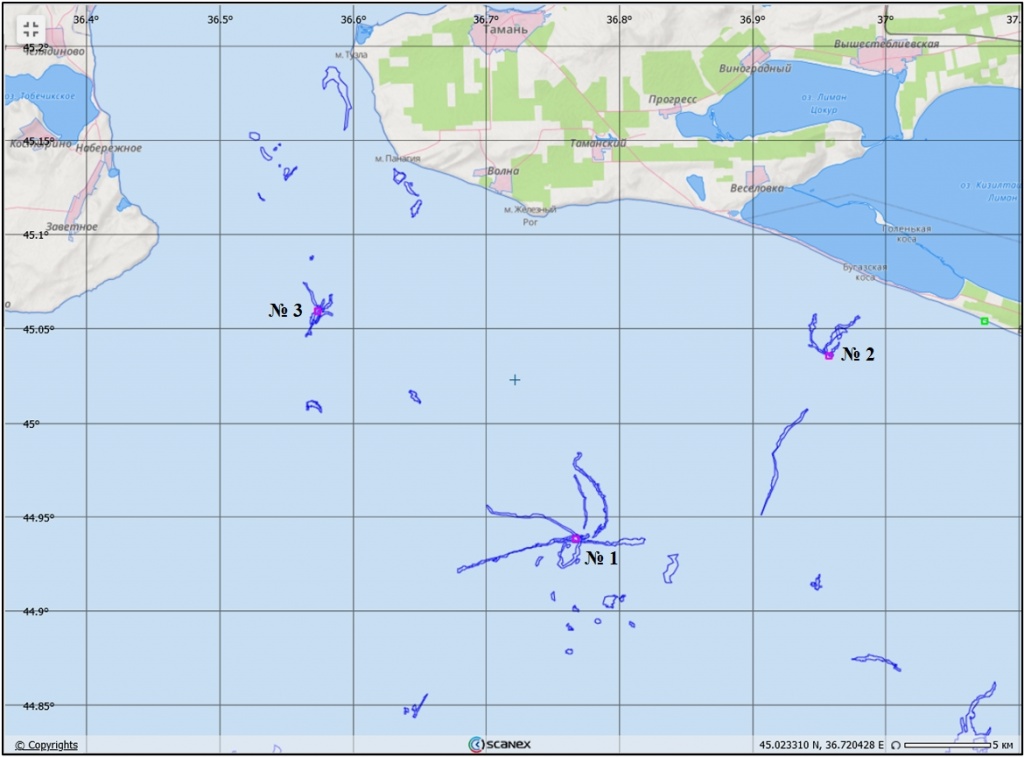Open the Copyrights link
Image resolution: width=1024 pixels, height=757 pixels.
point(46,745)
